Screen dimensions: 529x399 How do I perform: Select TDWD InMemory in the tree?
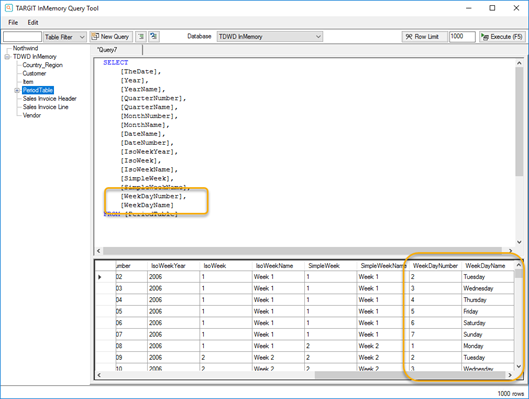(34, 57)
